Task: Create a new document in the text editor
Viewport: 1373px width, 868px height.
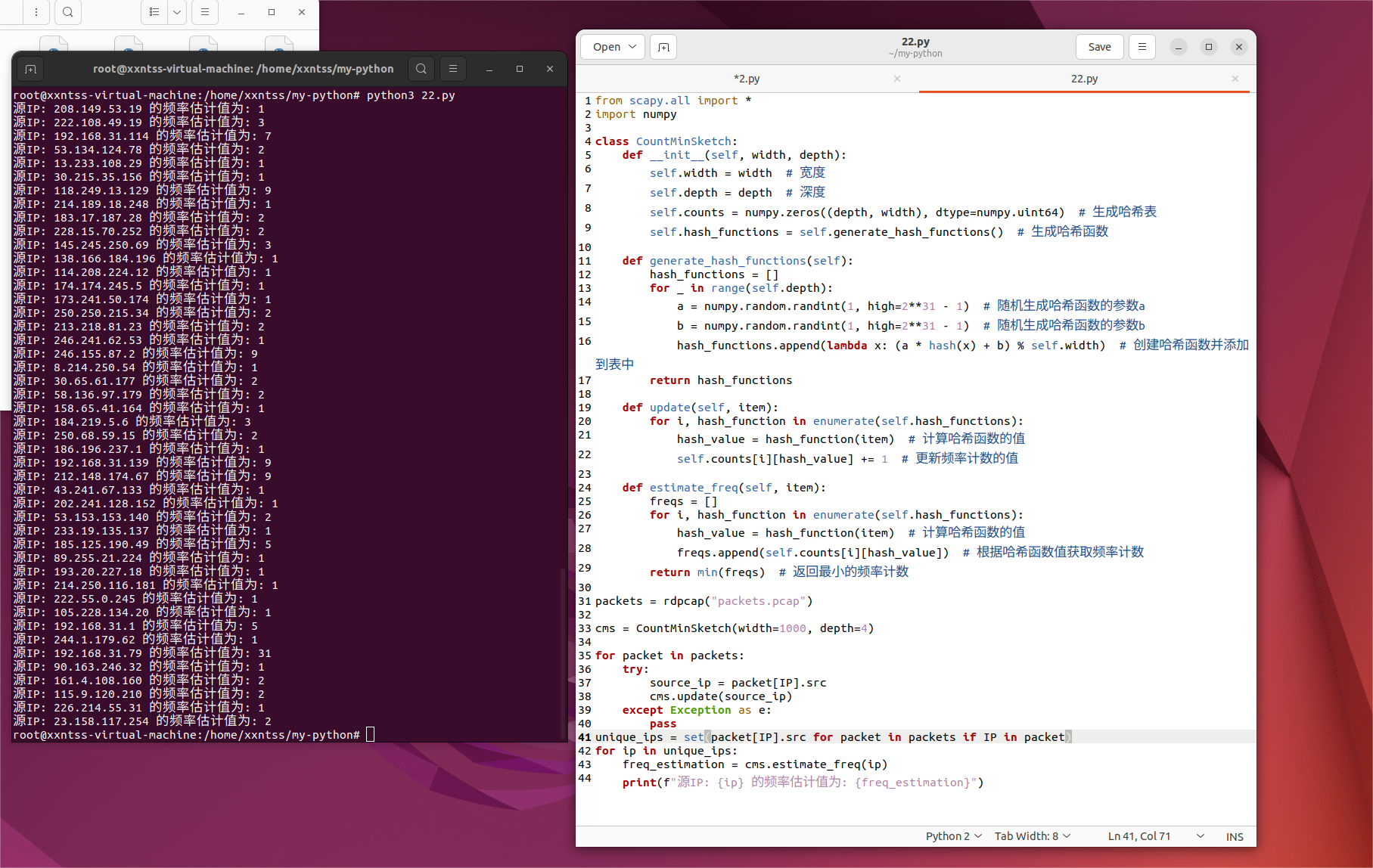Action: click(x=663, y=47)
